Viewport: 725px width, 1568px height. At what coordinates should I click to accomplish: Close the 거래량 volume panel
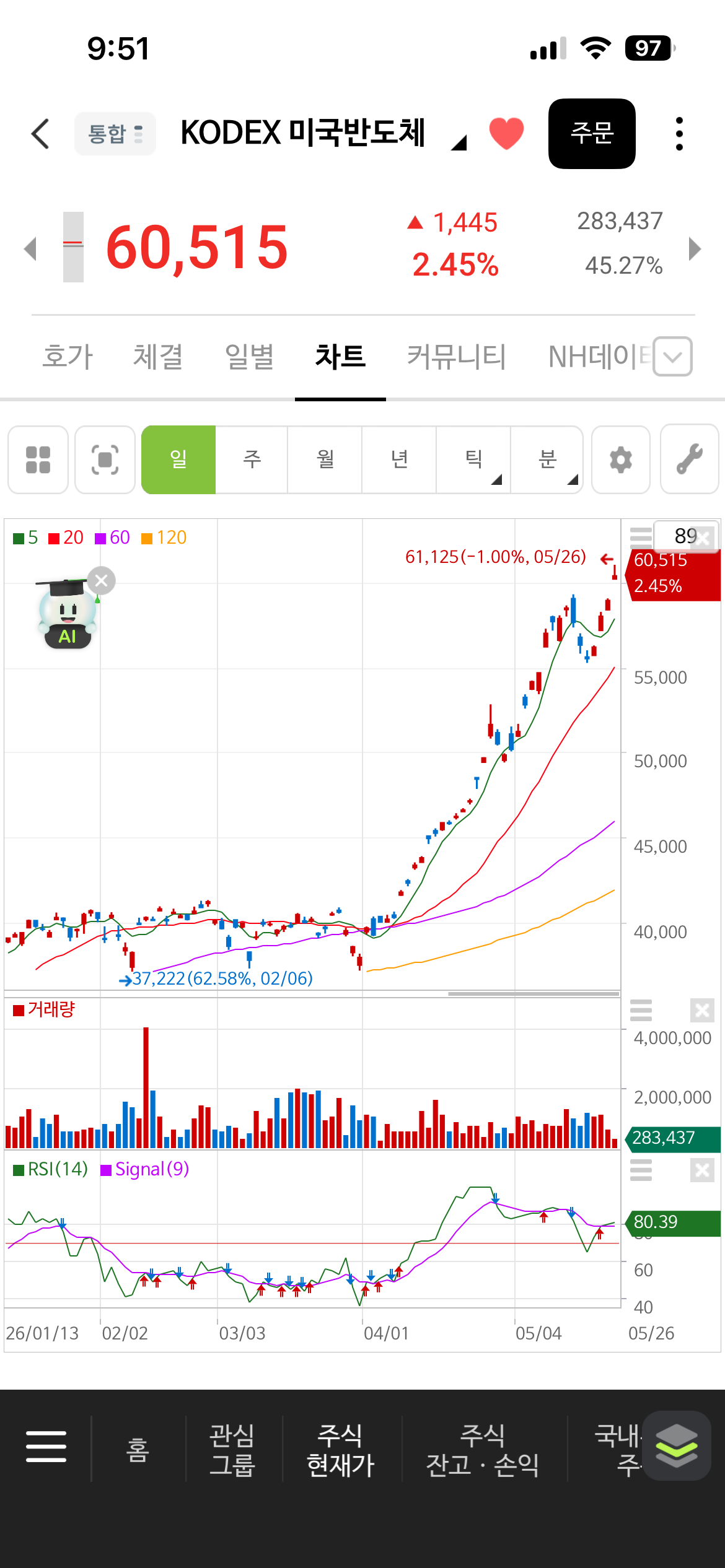[702, 1011]
